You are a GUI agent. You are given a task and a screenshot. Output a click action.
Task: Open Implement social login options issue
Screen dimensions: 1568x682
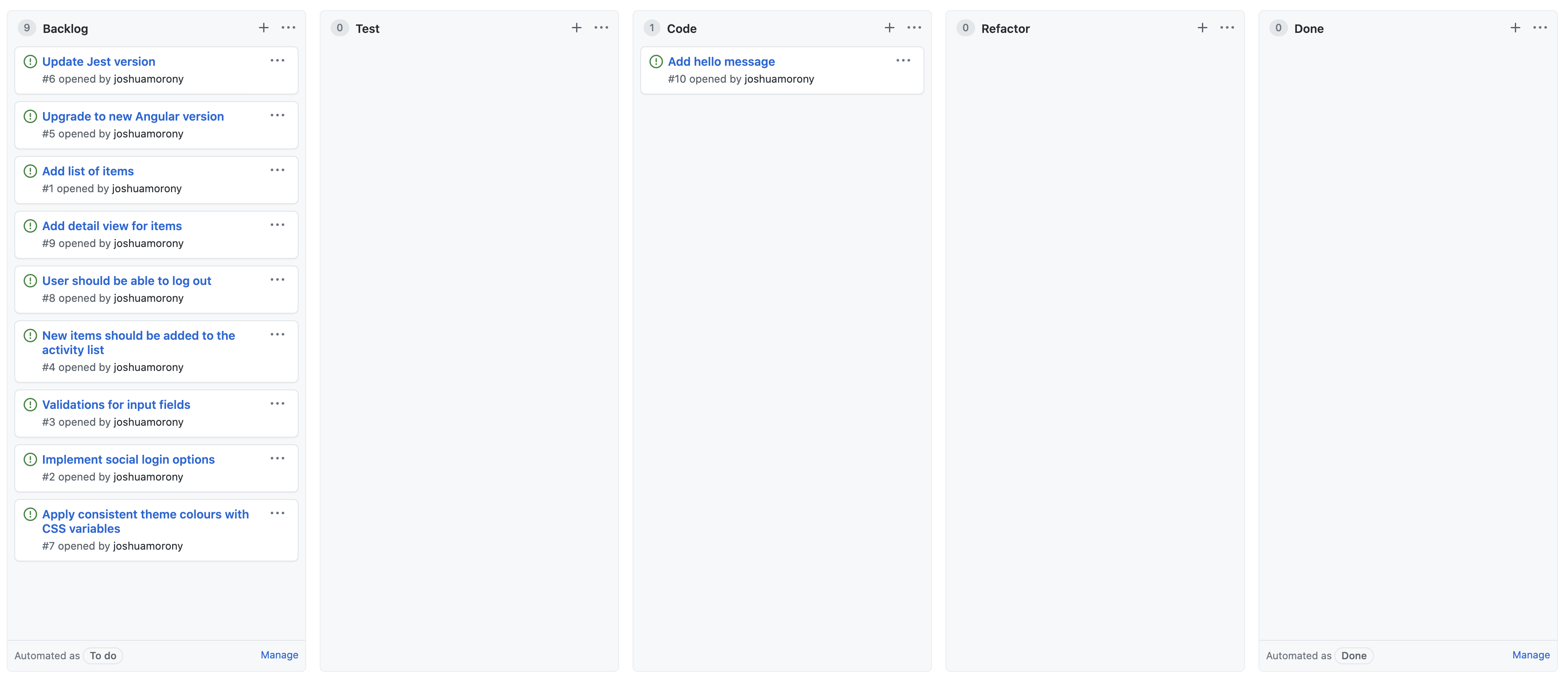tap(129, 459)
